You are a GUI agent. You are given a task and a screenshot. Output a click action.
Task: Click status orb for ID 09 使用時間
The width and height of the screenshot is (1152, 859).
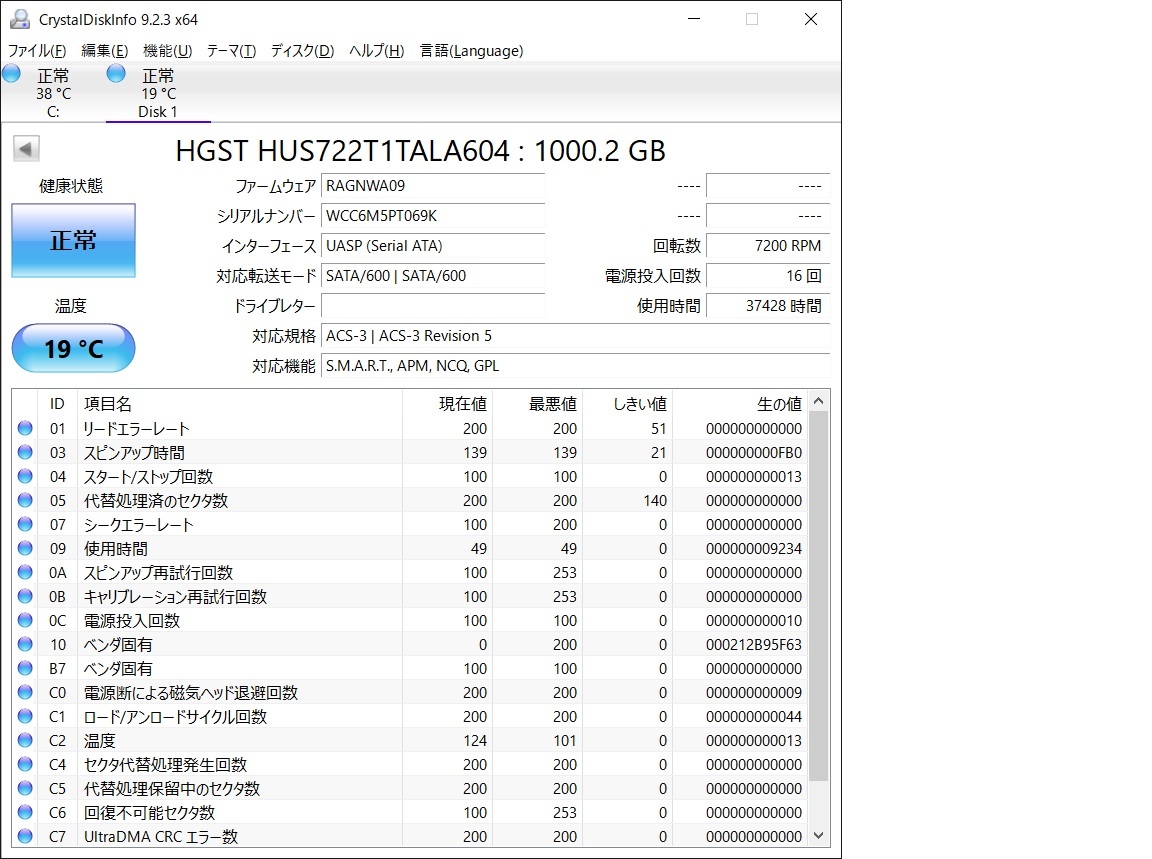(25, 547)
